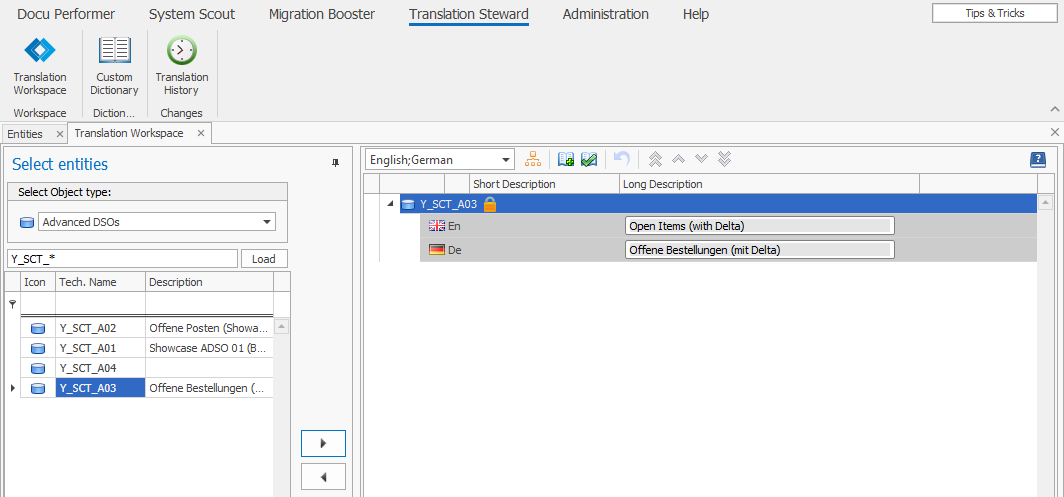Image resolution: width=1064 pixels, height=497 pixels.
Task: Collapse the ribbon using the chevron
Action: (x=1054, y=108)
